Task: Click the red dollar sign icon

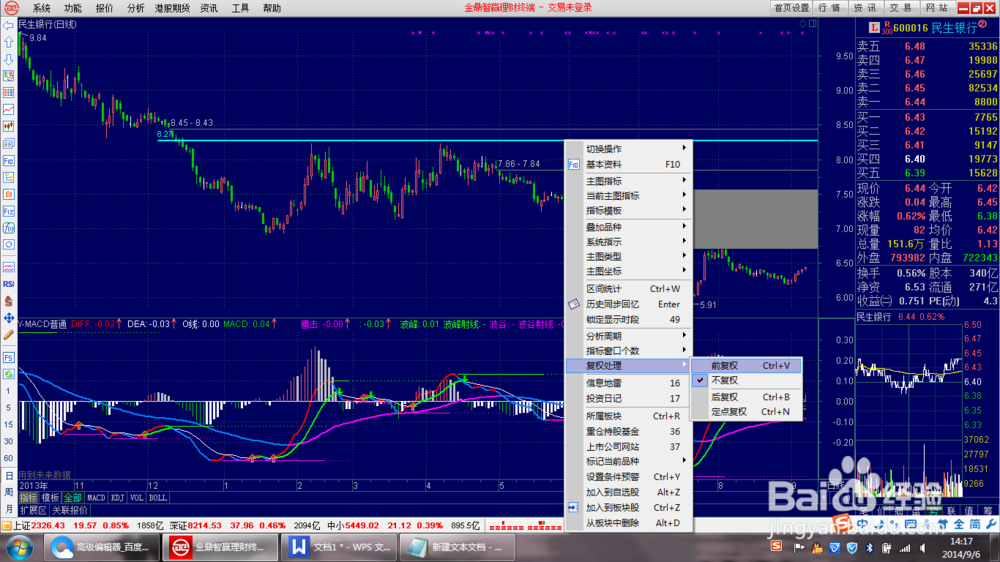Action: (x=8, y=301)
